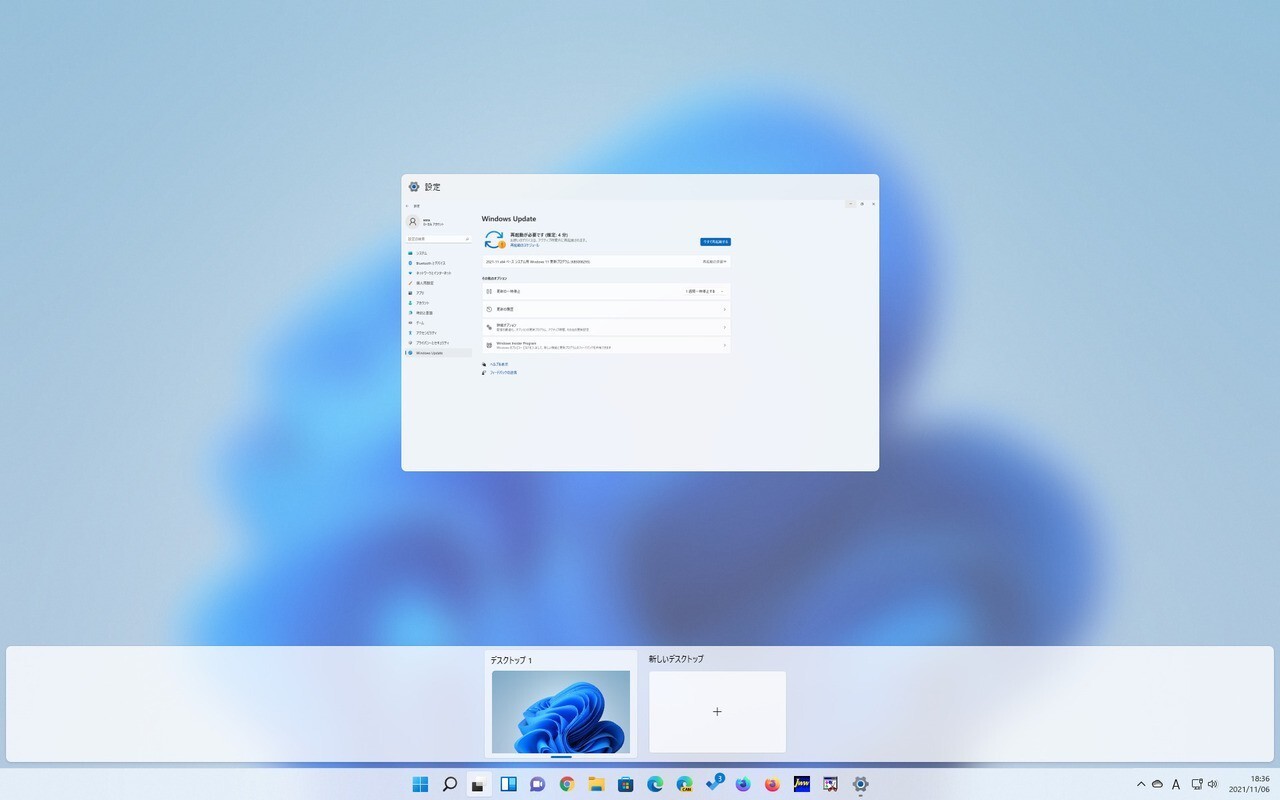Open the Settings gear icon in the taskbar
The image size is (1280, 800).
(860, 784)
